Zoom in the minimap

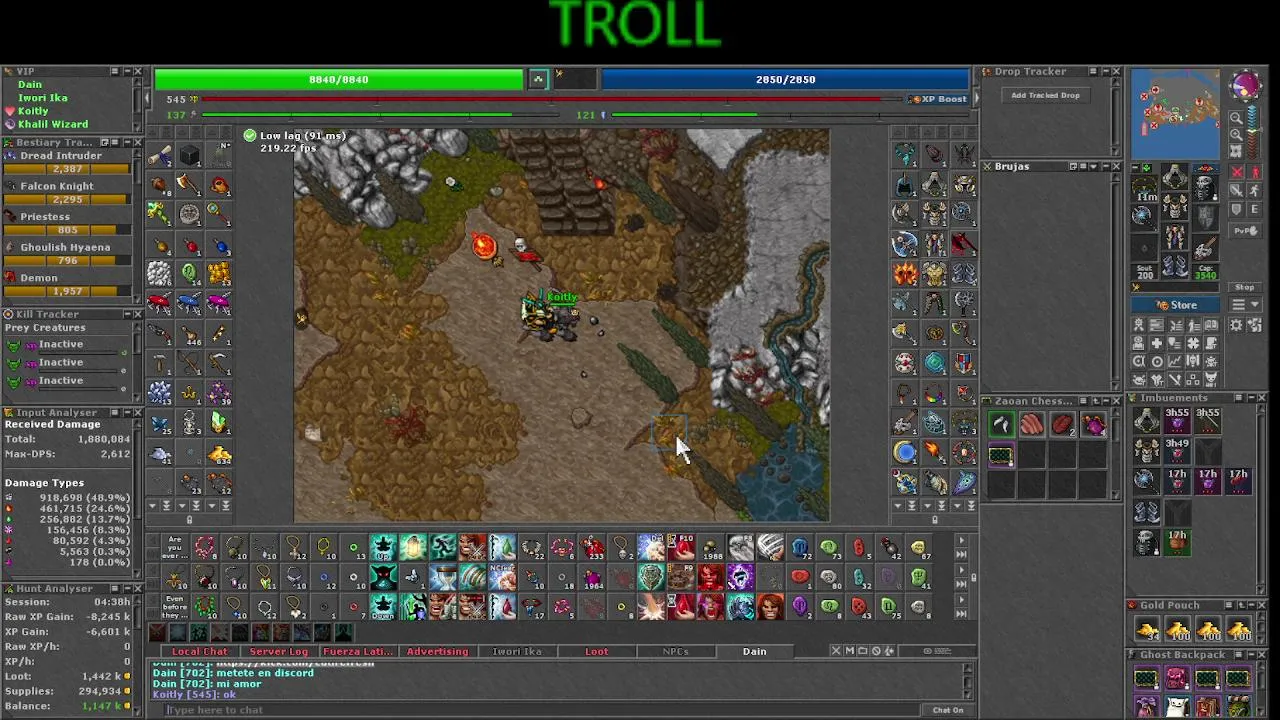click(1236, 135)
